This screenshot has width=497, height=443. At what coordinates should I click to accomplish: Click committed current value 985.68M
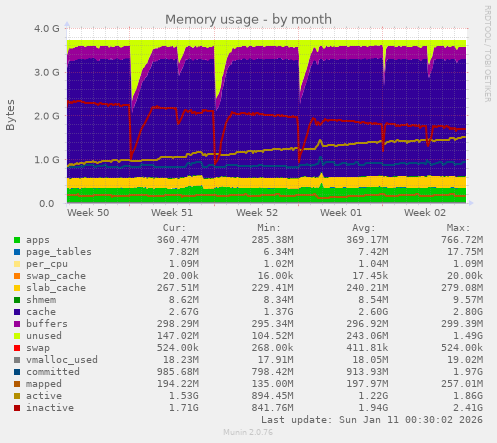click(x=178, y=372)
